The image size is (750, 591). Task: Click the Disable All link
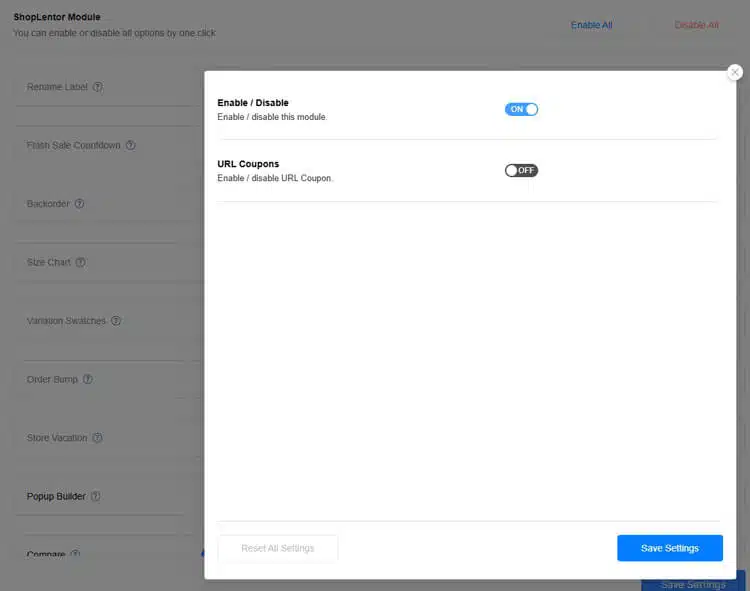point(696,25)
